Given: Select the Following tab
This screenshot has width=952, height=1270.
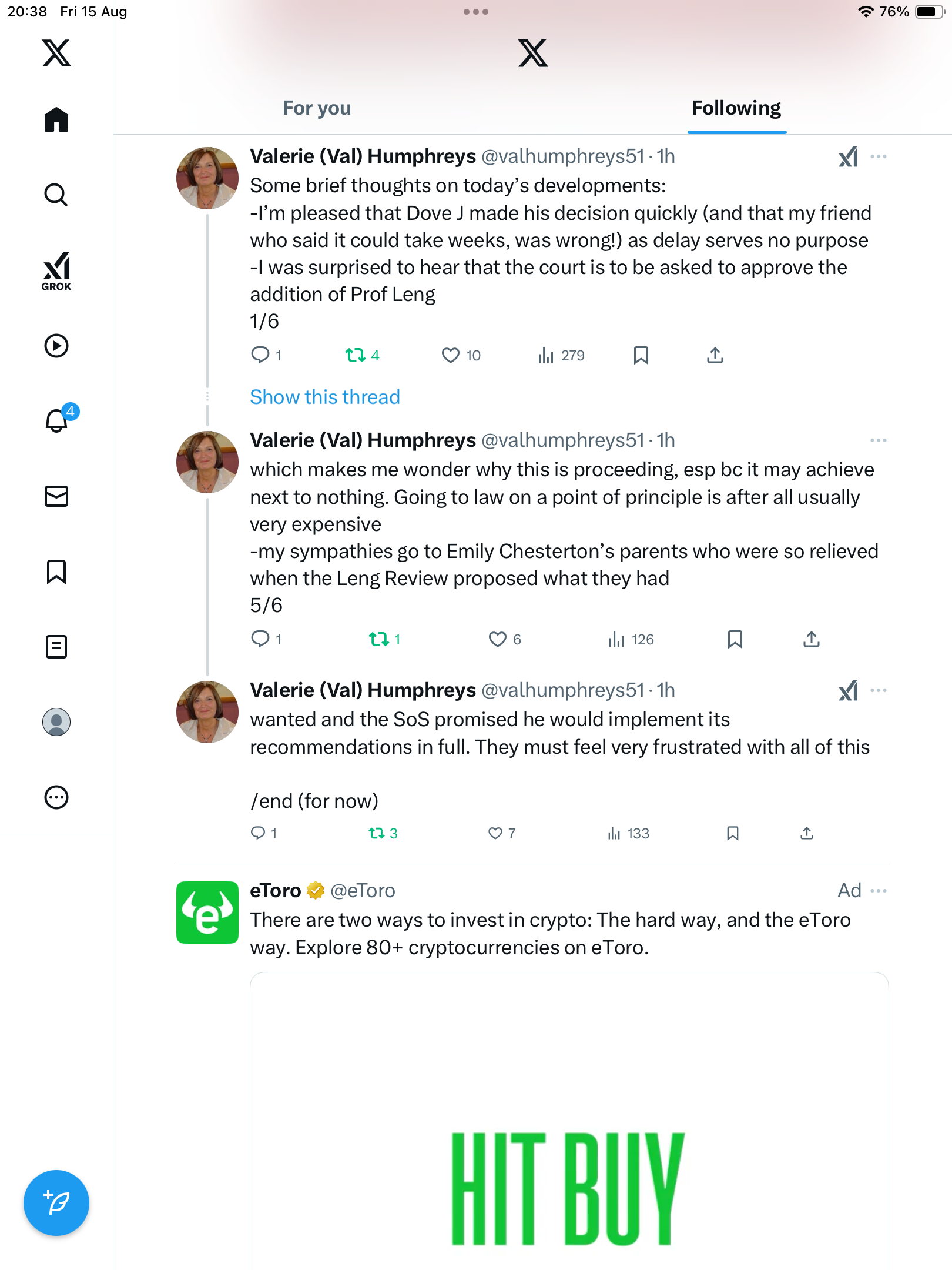Looking at the screenshot, I should tap(736, 108).
